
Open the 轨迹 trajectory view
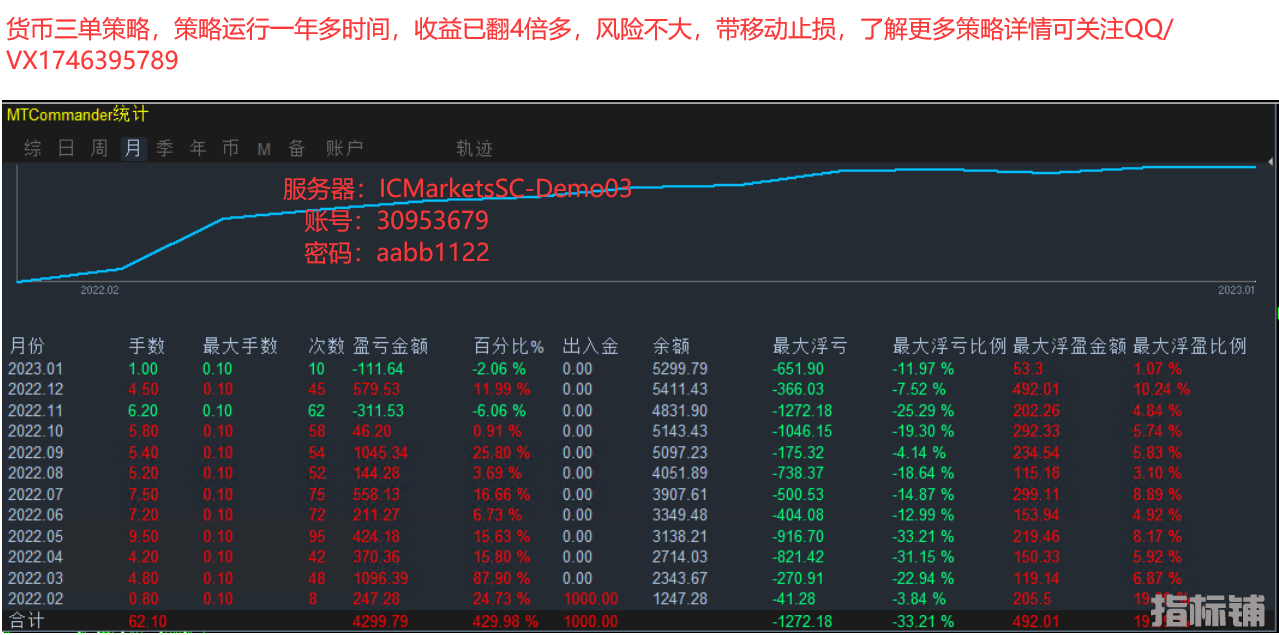pos(474,149)
